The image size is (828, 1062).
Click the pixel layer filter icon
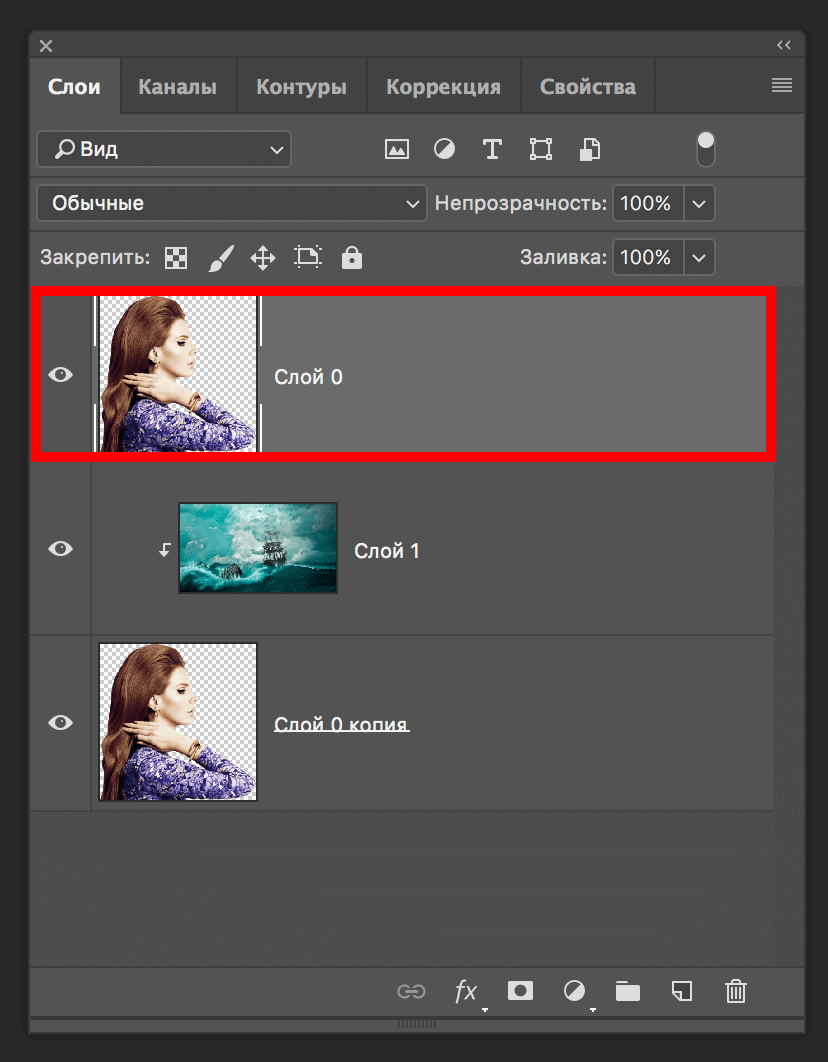click(x=397, y=150)
